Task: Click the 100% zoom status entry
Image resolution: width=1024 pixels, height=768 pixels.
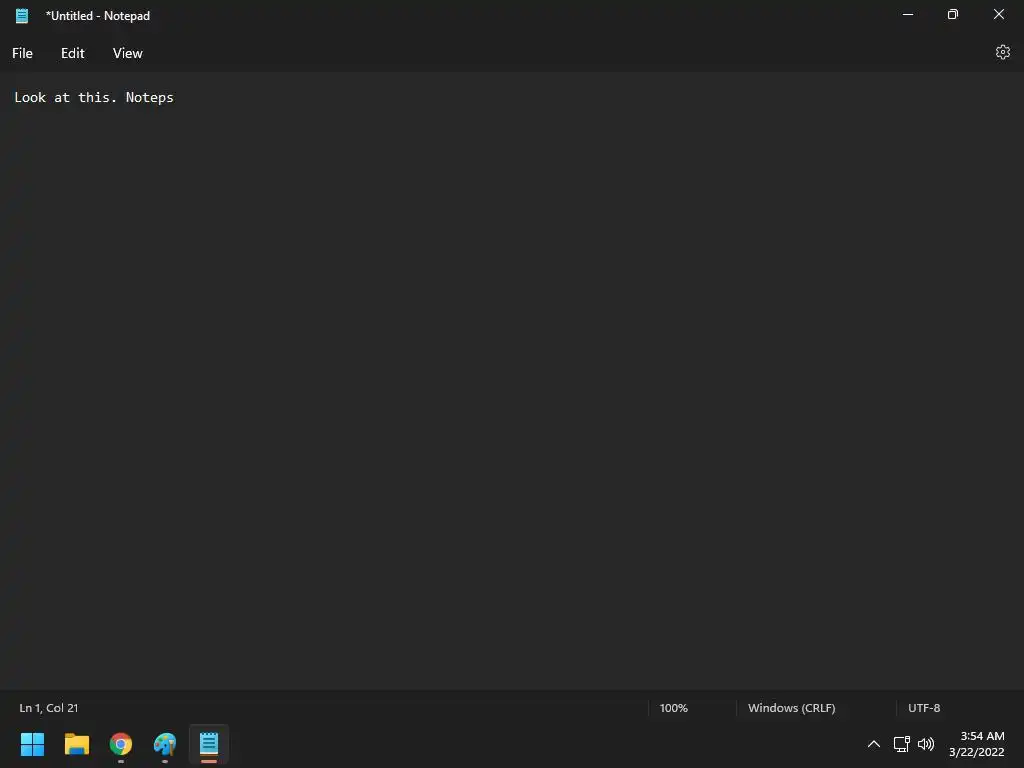Action: click(x=673, y=708)
